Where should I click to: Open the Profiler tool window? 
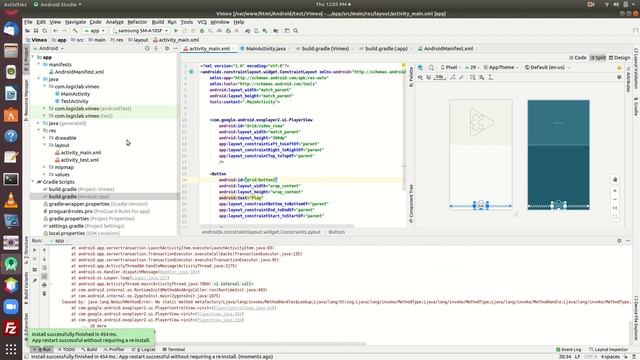click(114, 349)
